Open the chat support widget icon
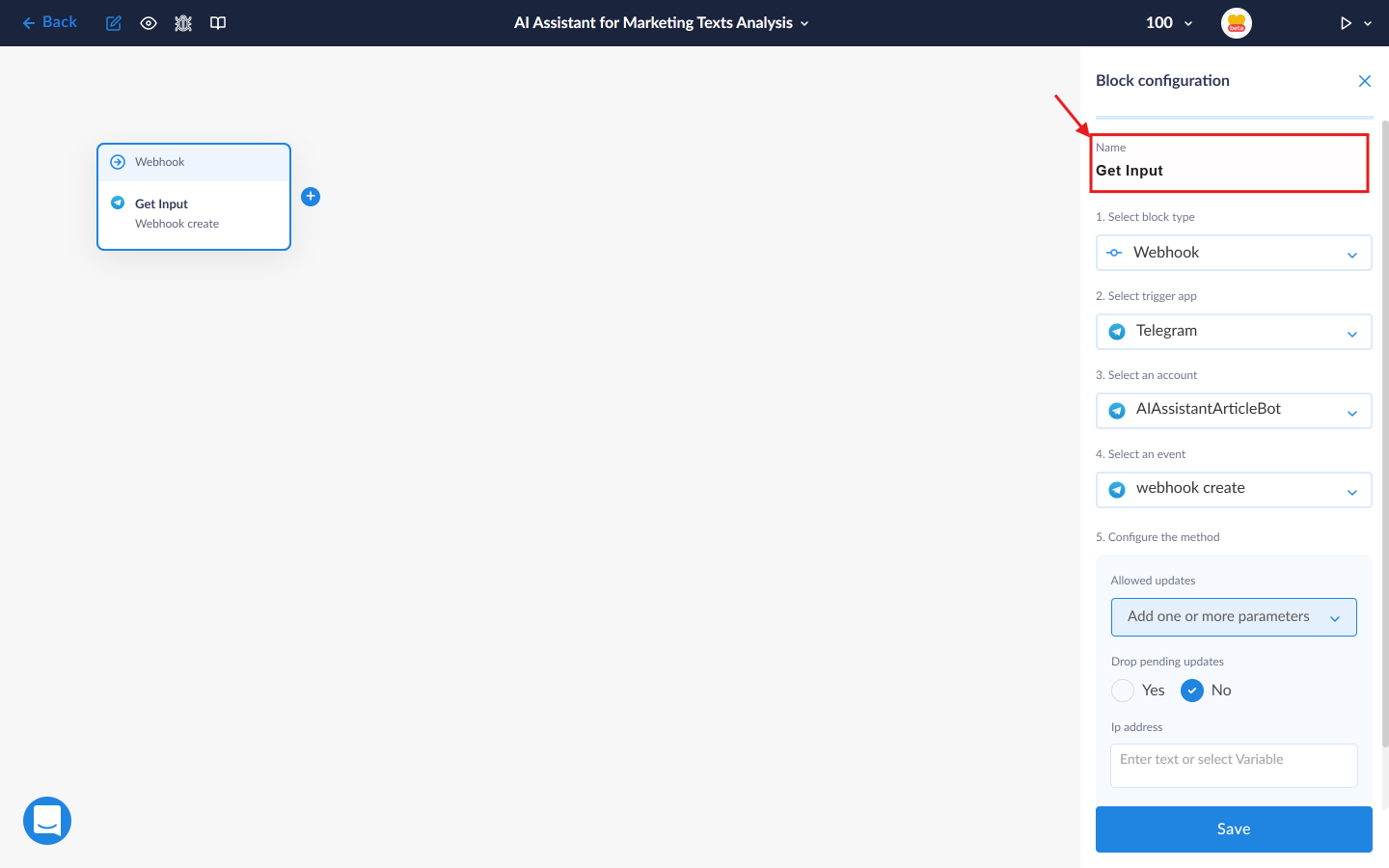 (x=47, y=821)
